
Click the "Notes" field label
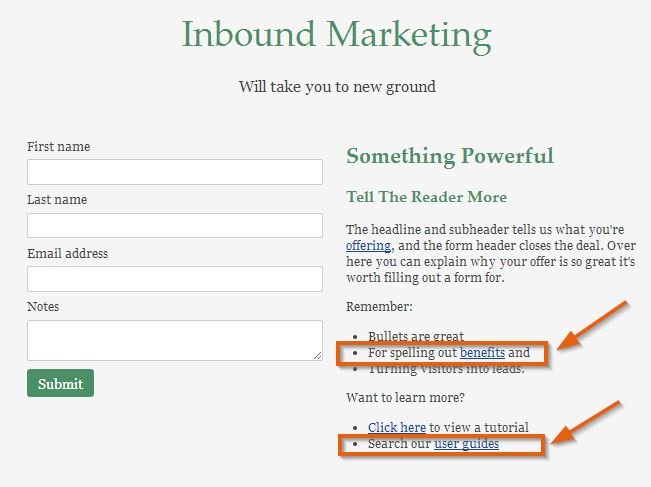[43, 307]
